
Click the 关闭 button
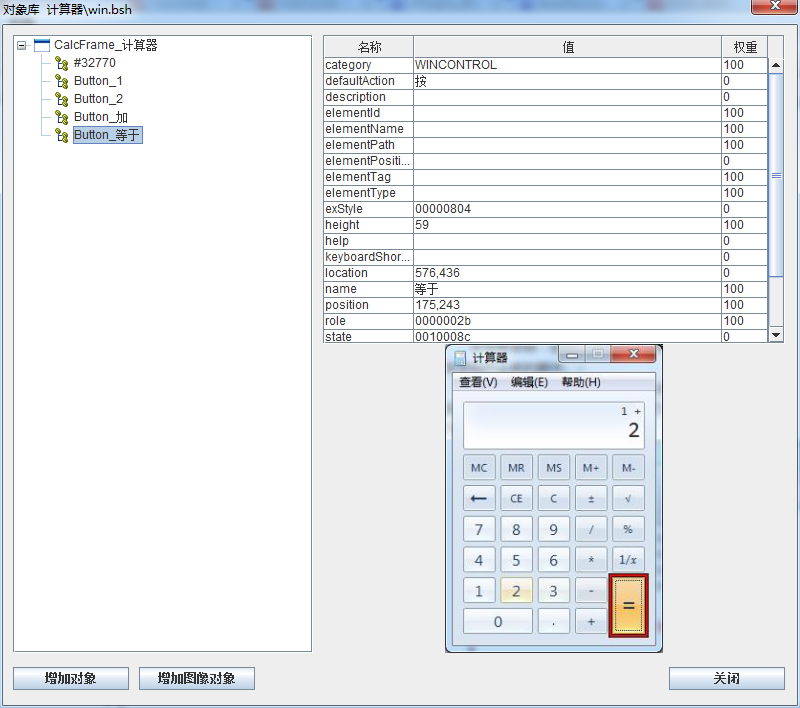[726, 679]
